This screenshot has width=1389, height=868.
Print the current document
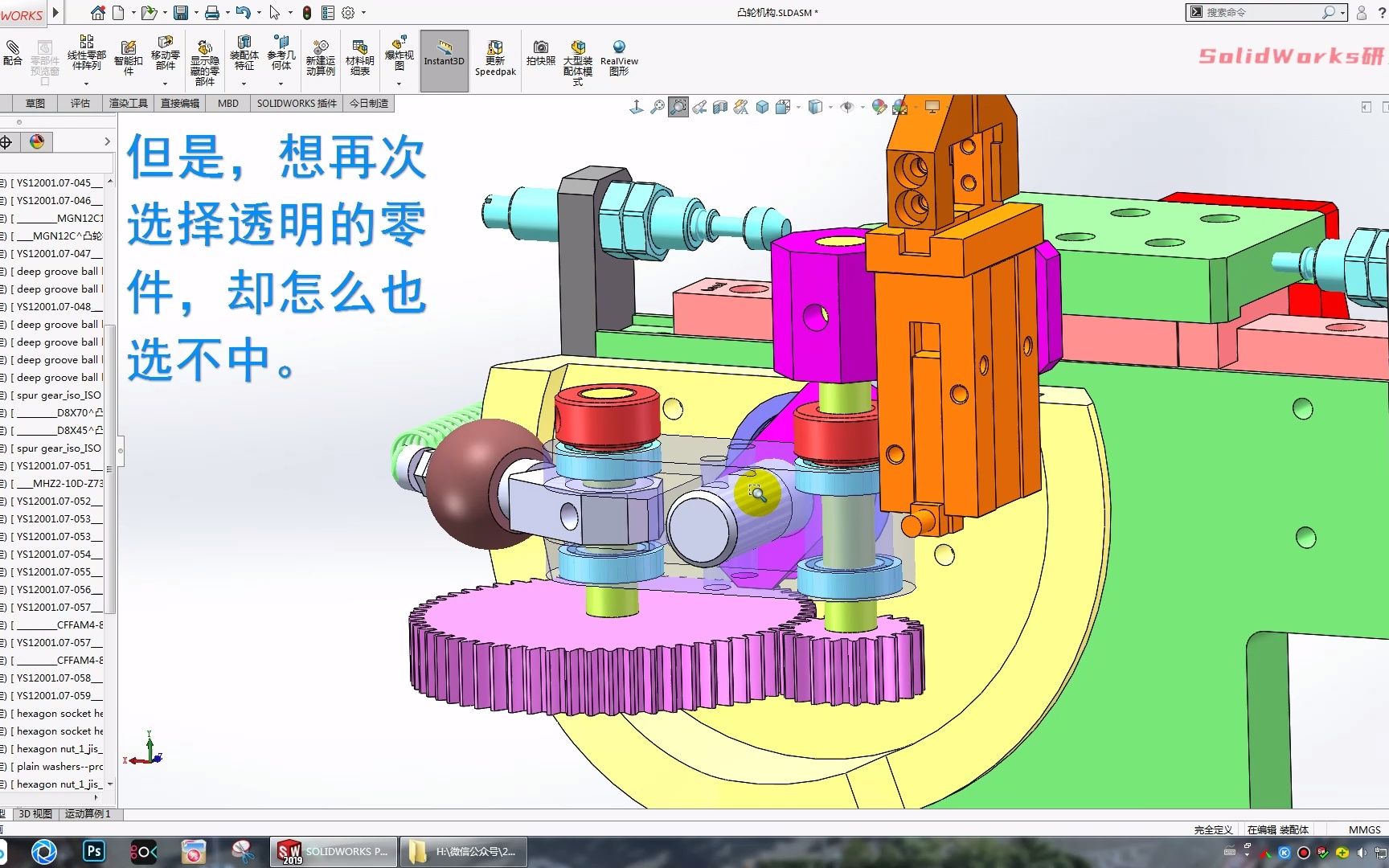pos(211,13)
